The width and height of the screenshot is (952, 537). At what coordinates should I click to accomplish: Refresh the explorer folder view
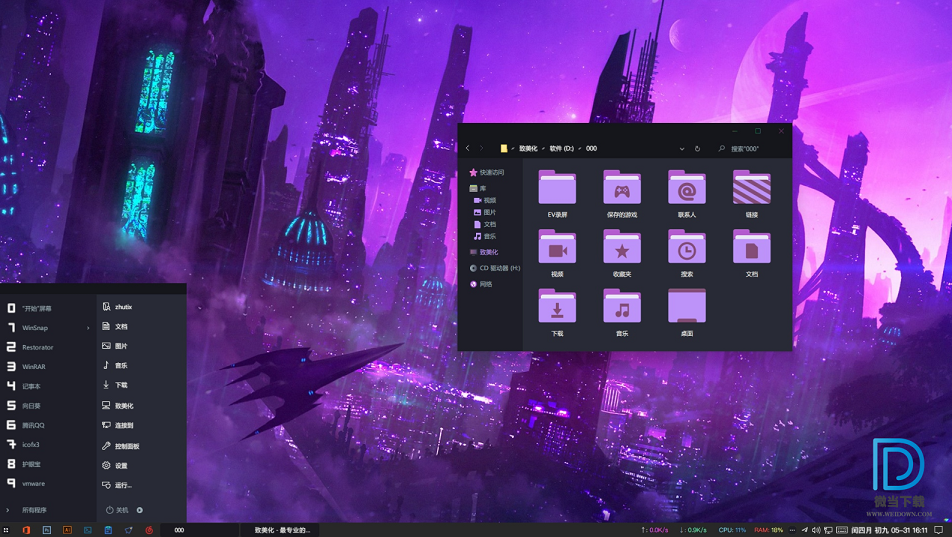[697, 148]
